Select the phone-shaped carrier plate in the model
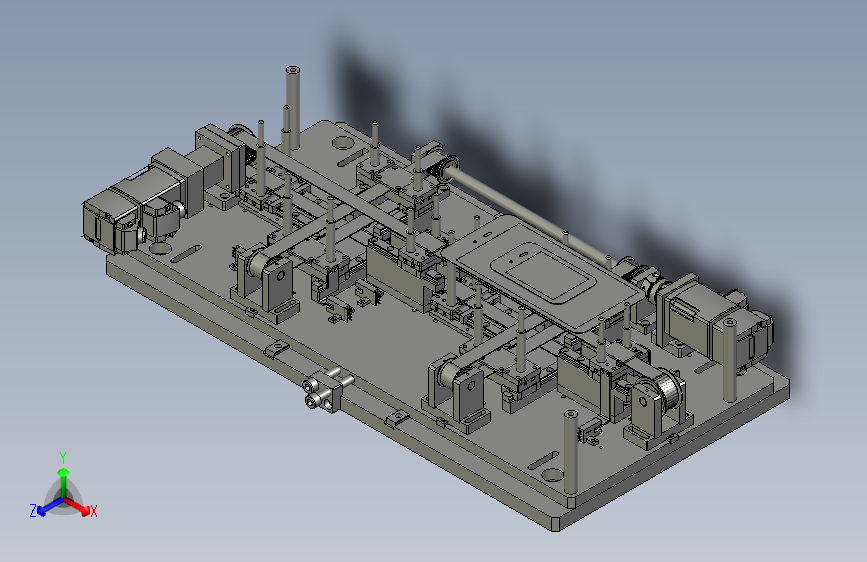Screen dimensions: 867x562 click(x=544, y=273)
